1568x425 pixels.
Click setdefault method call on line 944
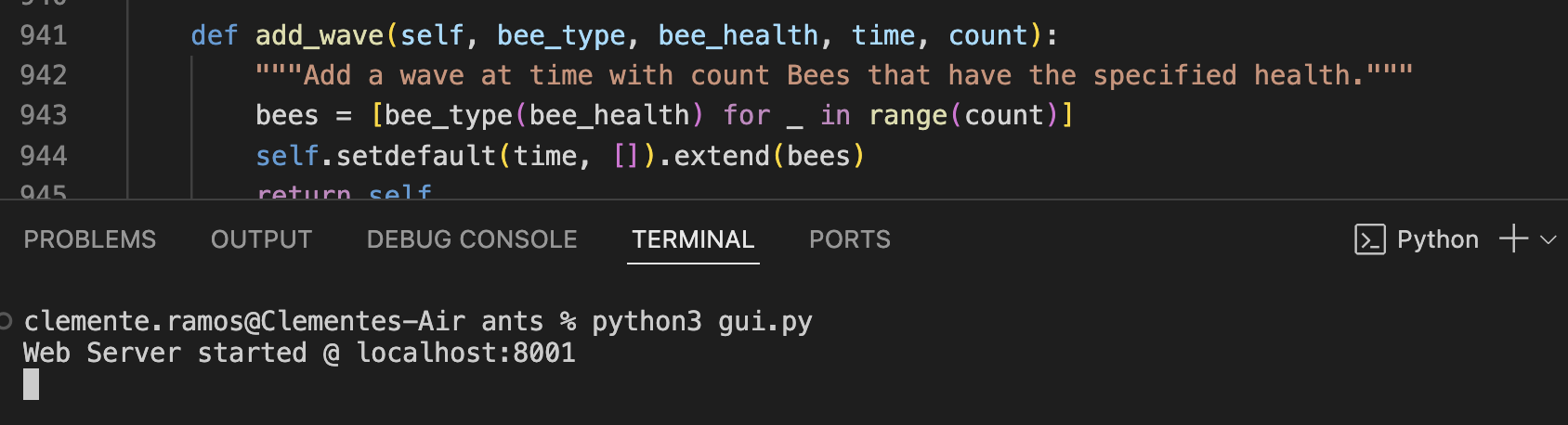click(x=416, y=155)
